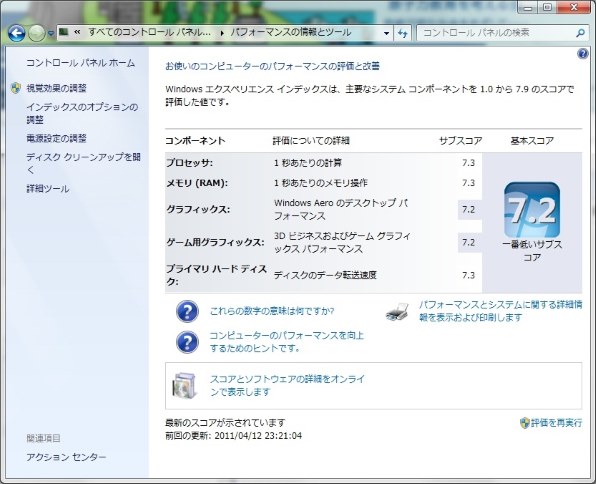Open the recent pages dropdown arrow
The height and width of the screenshot is (484, 596).
point(51,33)
